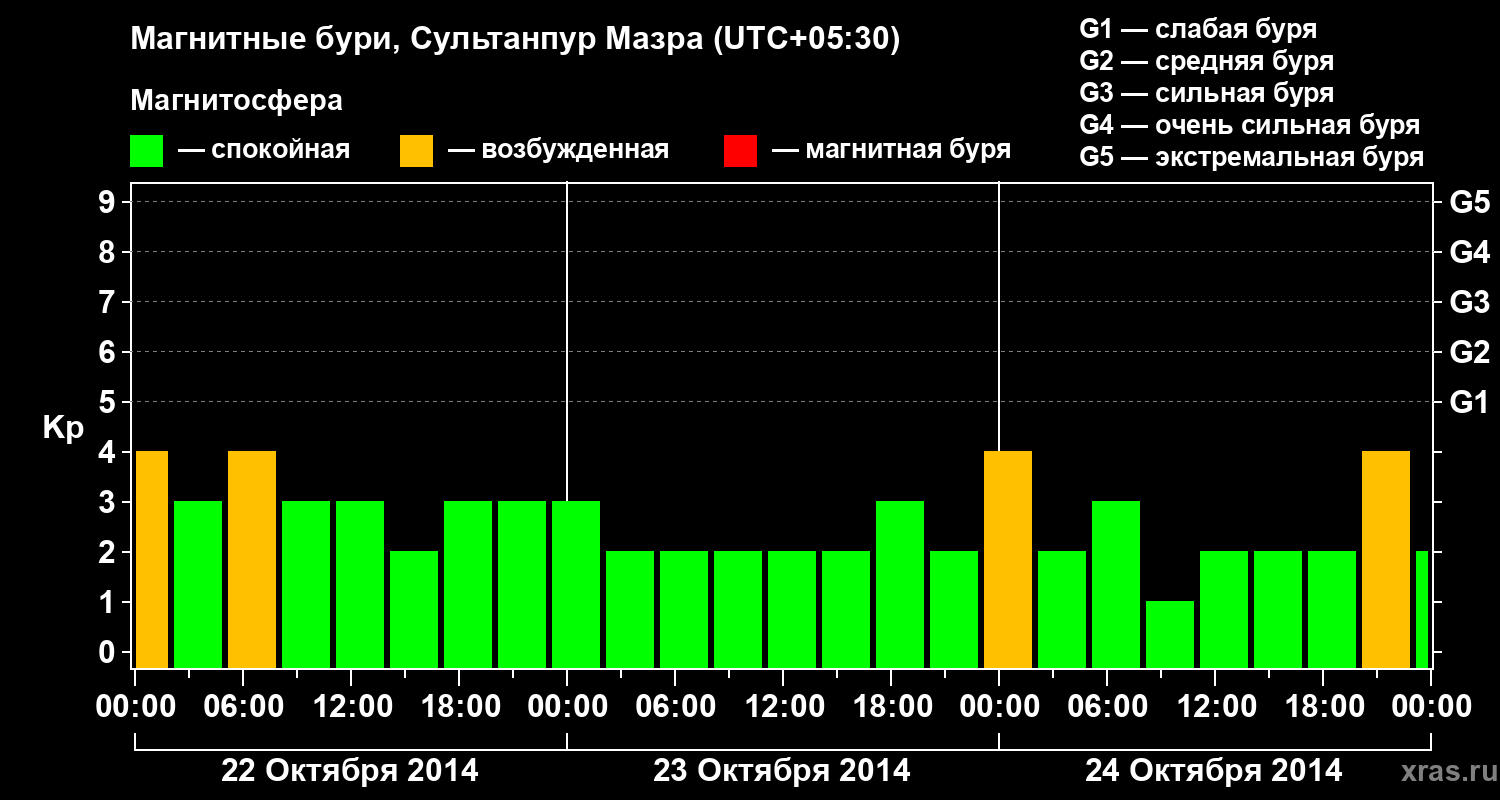This screenshot has height=800, width=1500.
Task: Select the 'G2 — средняя буря' legend line
Action: [1207, 61]
